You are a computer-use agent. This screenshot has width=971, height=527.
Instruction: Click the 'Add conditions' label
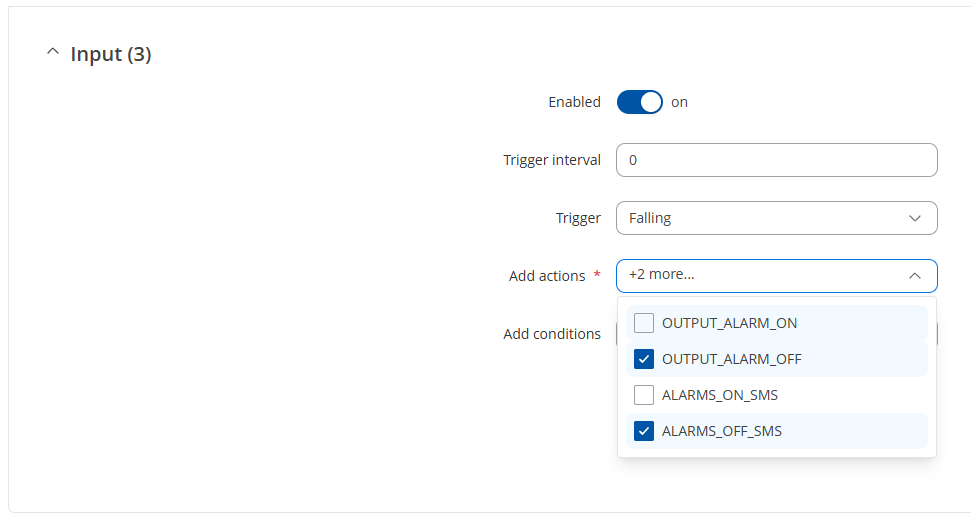coord(552,334)
